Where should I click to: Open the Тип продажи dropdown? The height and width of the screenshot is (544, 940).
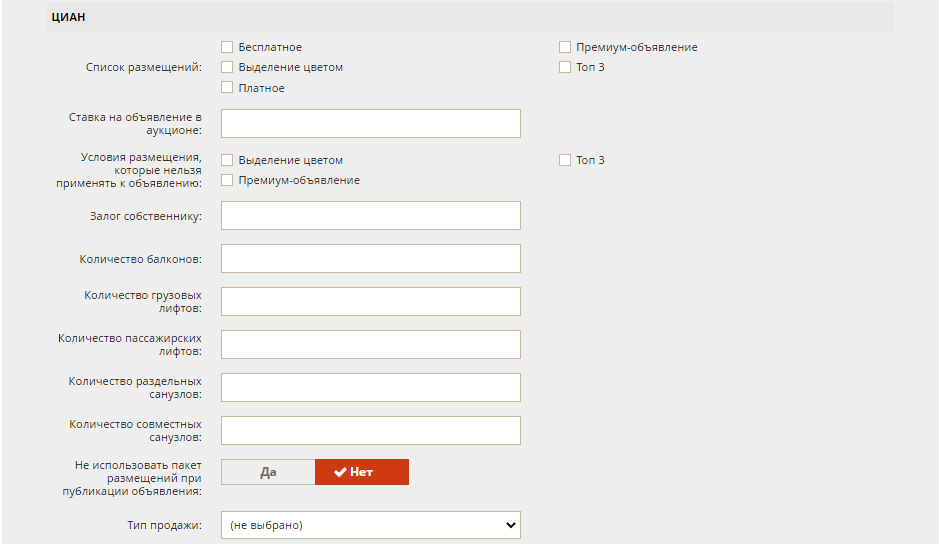370,525
